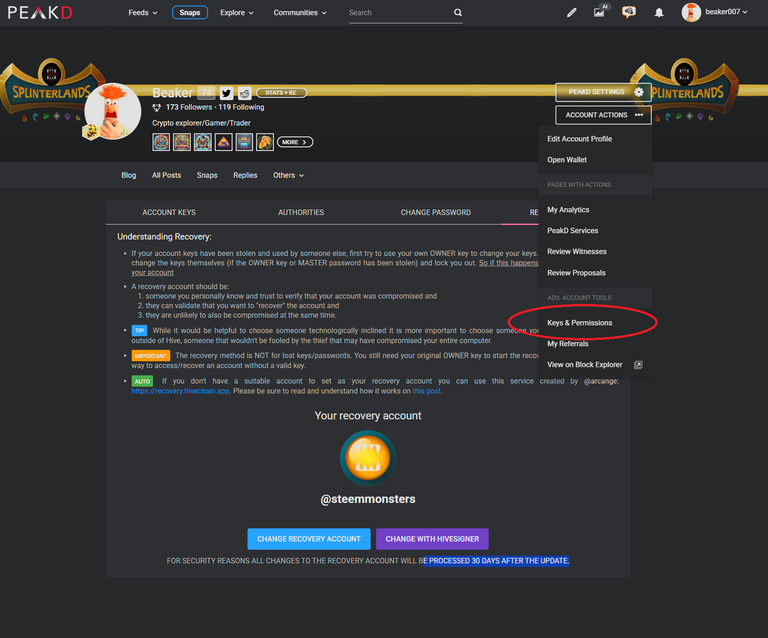This screenshot has height=638, width=768.
Task: Select the third profile badge icon
Action: tap(203, 142)
